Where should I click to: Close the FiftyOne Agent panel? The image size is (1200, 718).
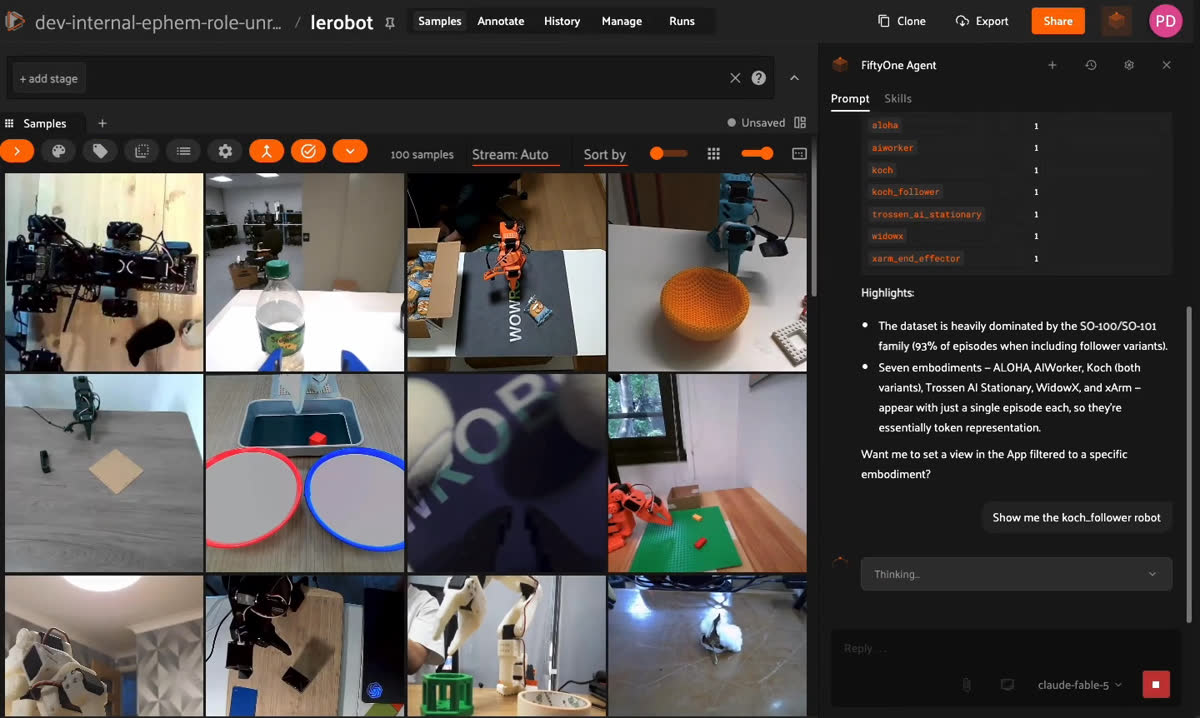tap(1166, 65)
